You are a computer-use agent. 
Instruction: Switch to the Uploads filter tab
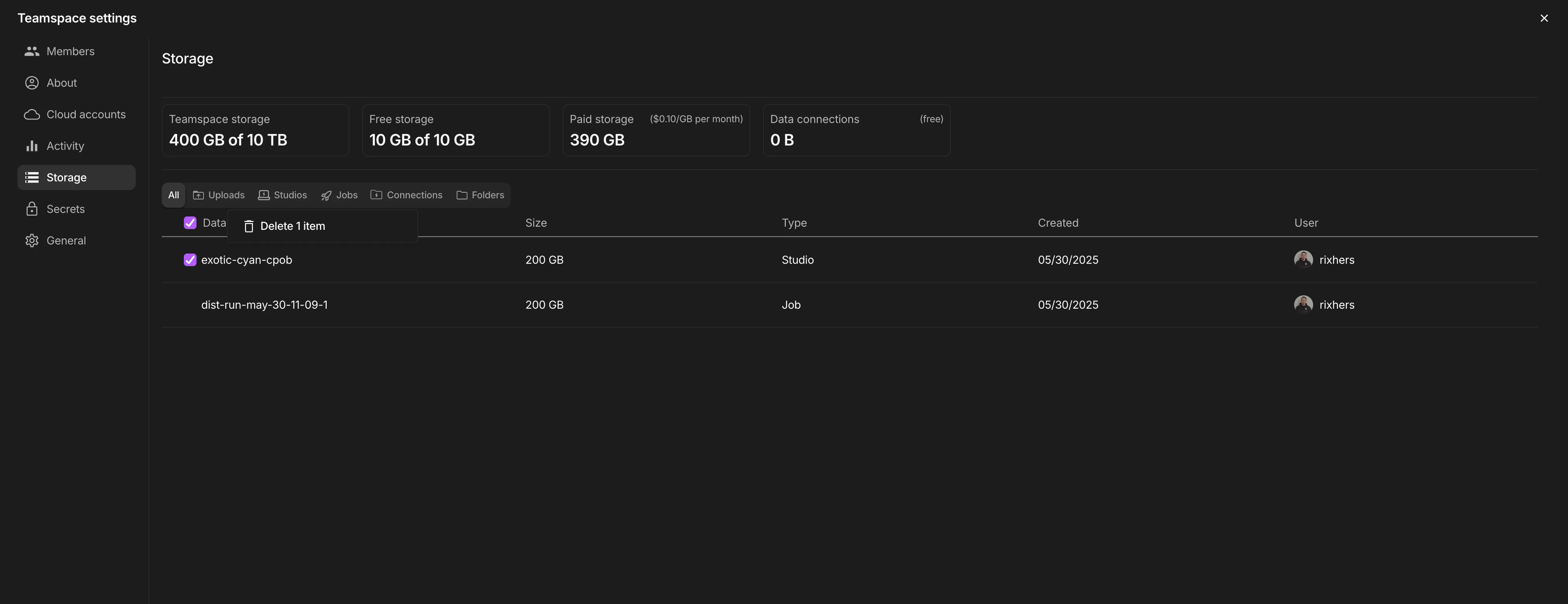tap(219, 195)
